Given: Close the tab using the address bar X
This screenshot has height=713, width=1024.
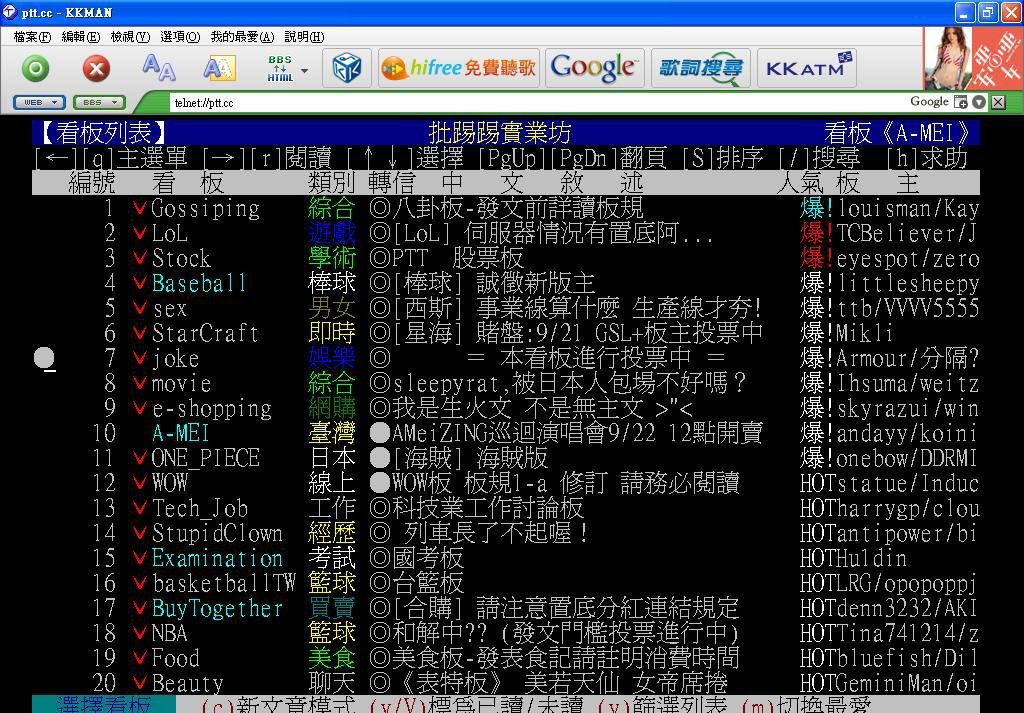Looking at the screenshot, I should 998,102.
